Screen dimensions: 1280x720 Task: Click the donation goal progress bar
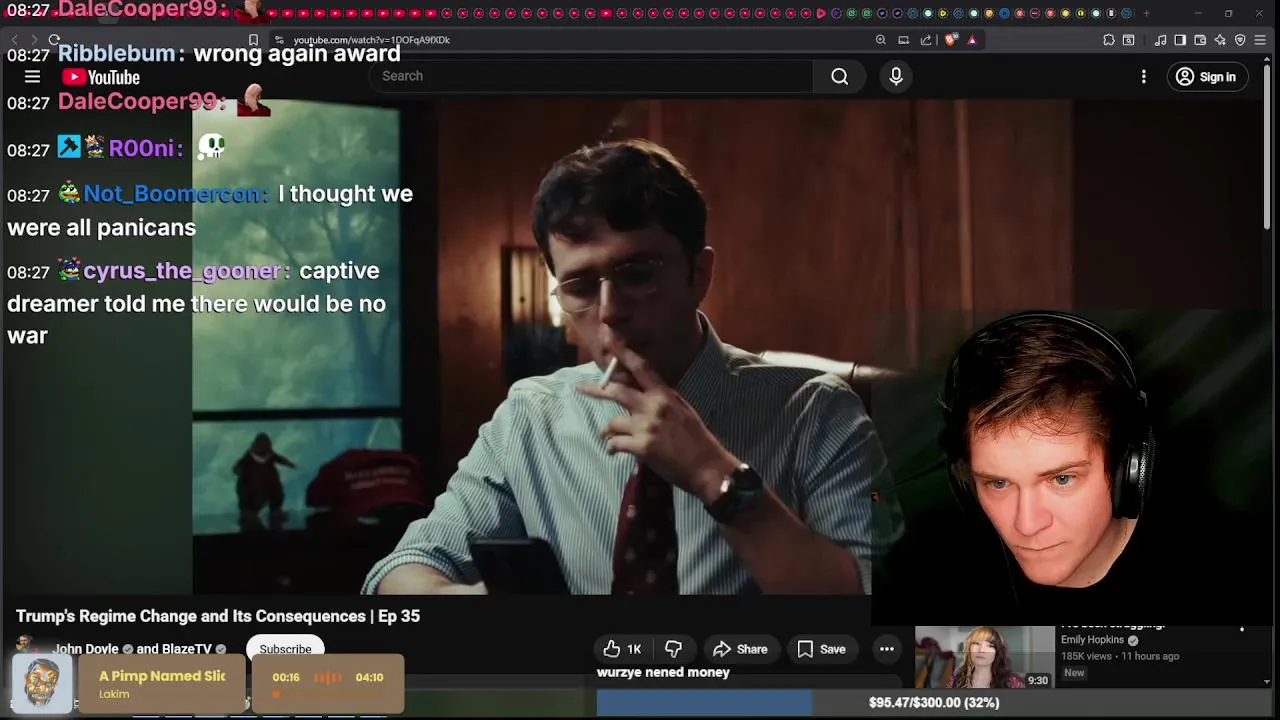coord(932,703)
